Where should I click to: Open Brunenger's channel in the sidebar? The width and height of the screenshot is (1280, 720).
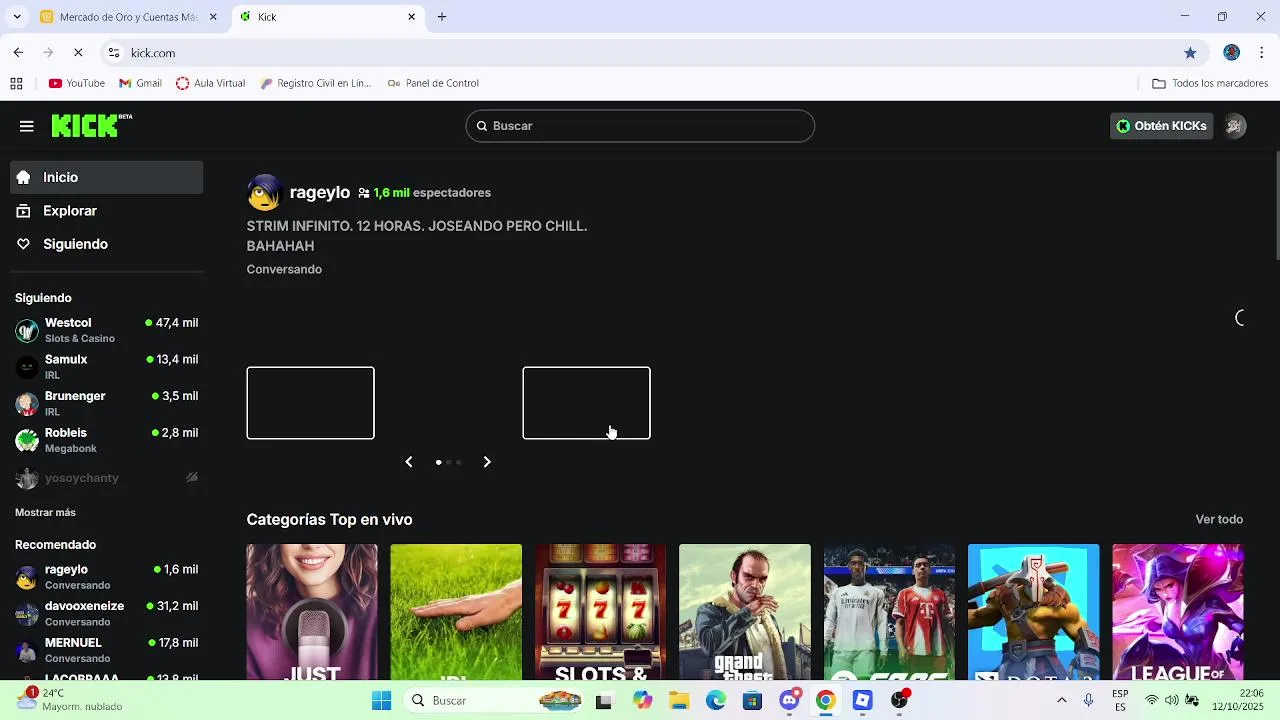coord(107,403)
